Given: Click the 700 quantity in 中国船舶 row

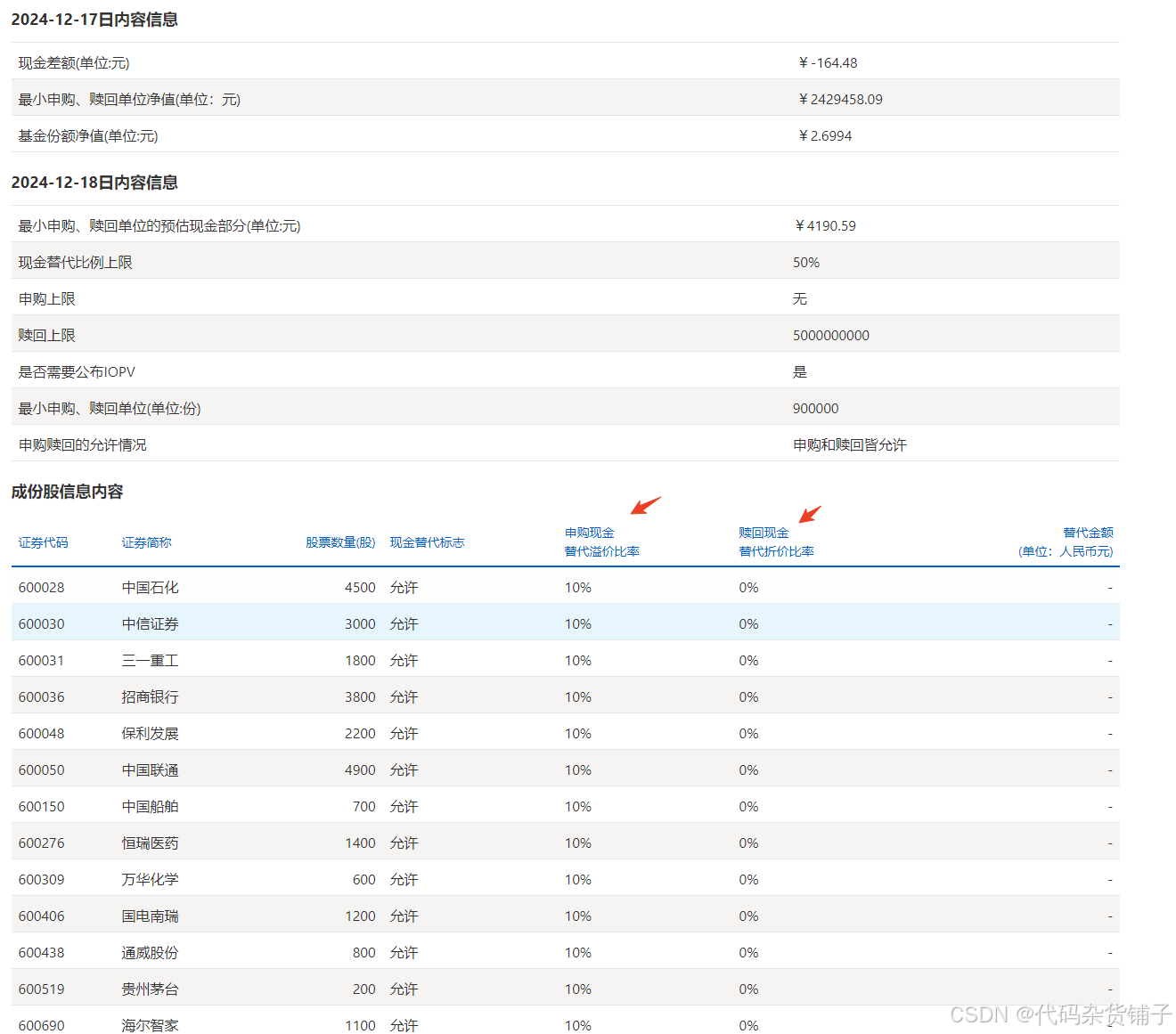Looking at the screenshot, I should point(364,807).
